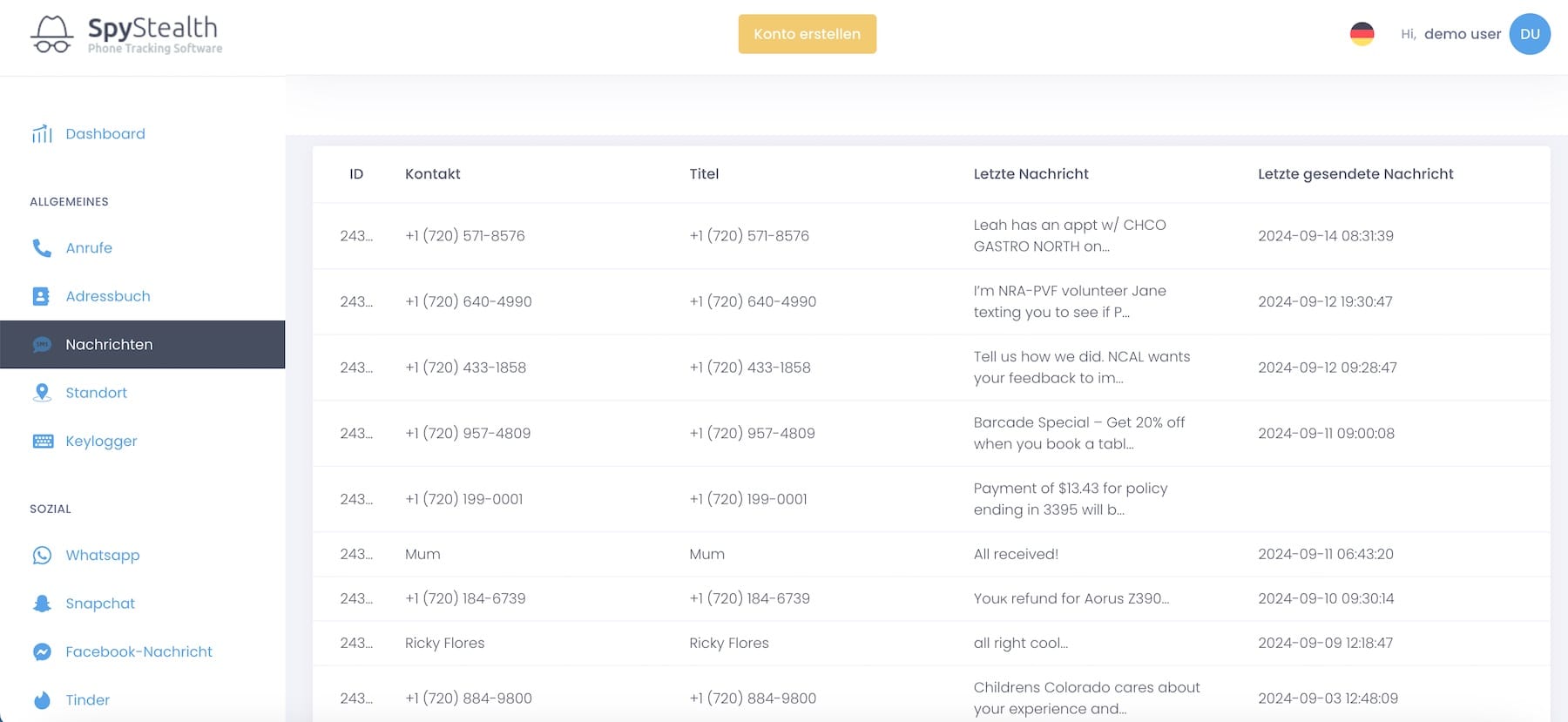1568x722 pixels.
Task: Click timestamp 2024-09-12 19:30:47
Action: [x=1325, y=301]
